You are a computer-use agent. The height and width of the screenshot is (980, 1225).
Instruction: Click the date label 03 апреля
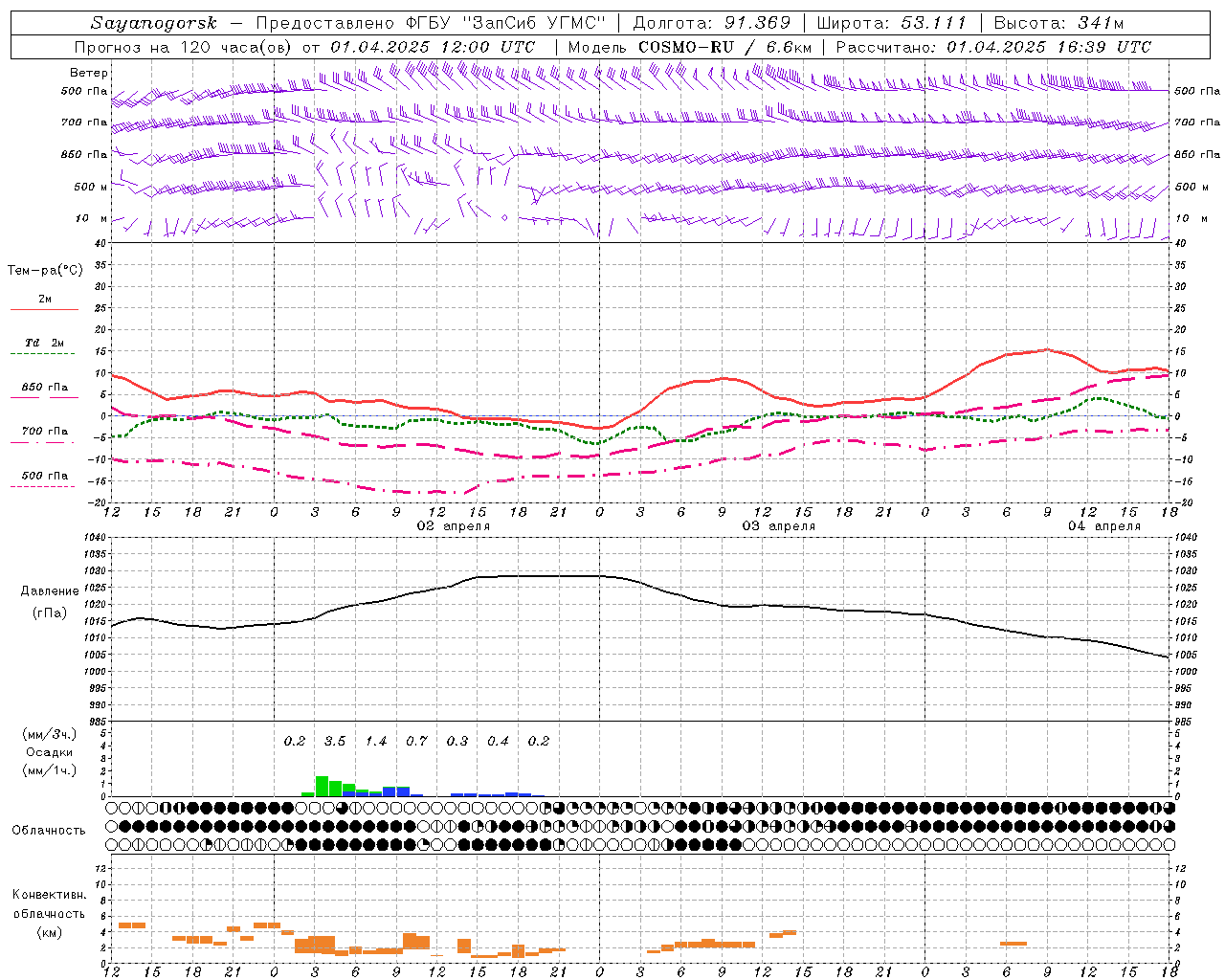tap(779, 526)
